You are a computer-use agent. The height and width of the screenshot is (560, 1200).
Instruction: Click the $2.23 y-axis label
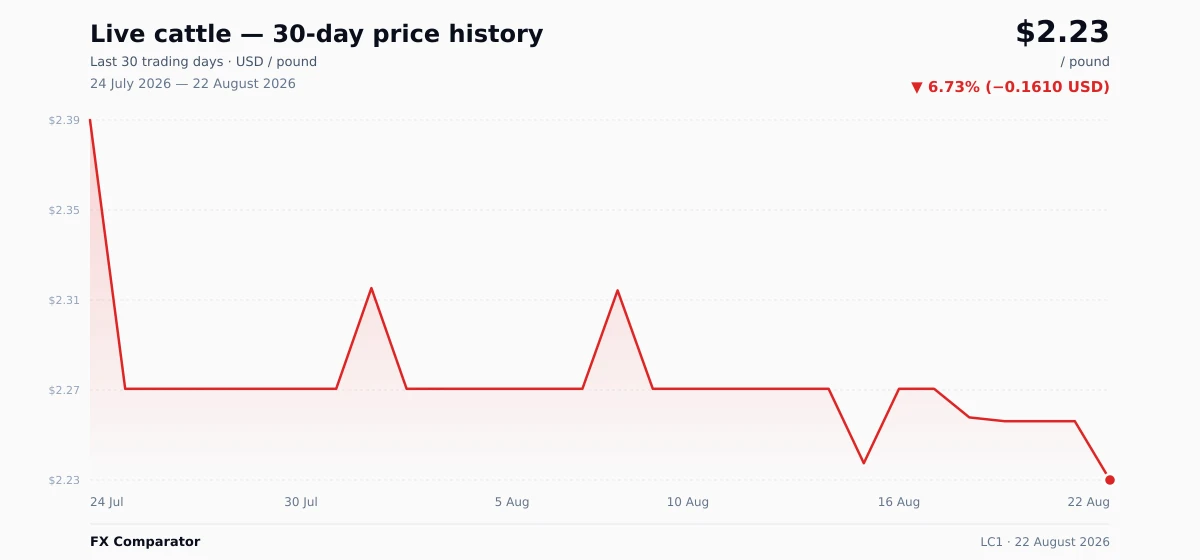point(64,480)
